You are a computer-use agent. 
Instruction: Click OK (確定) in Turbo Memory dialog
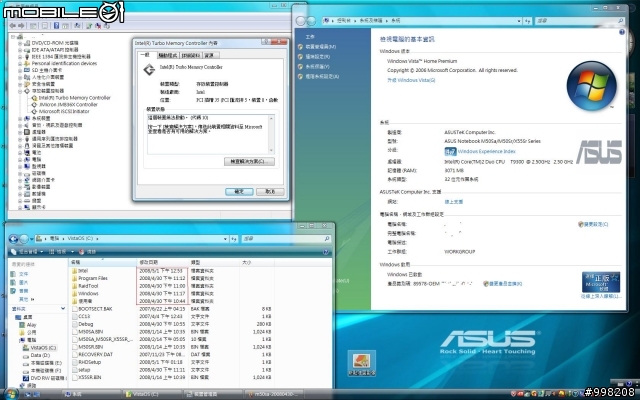coord(239,191)
